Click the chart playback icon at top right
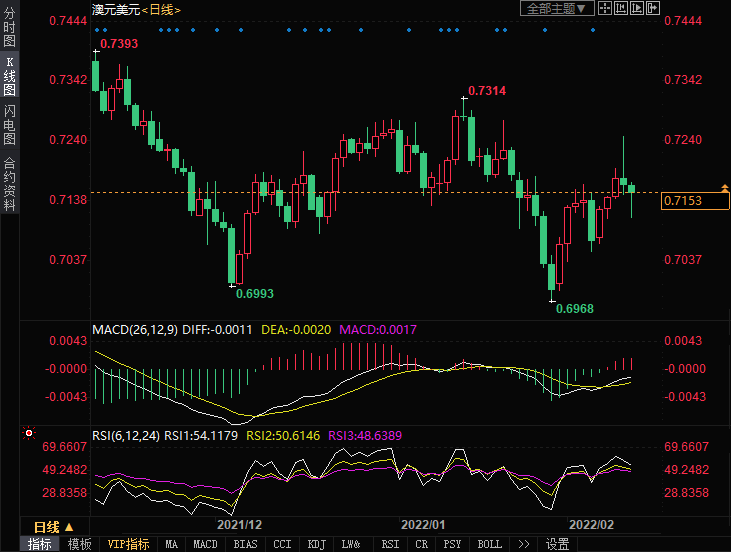 [x=637, y=8]
